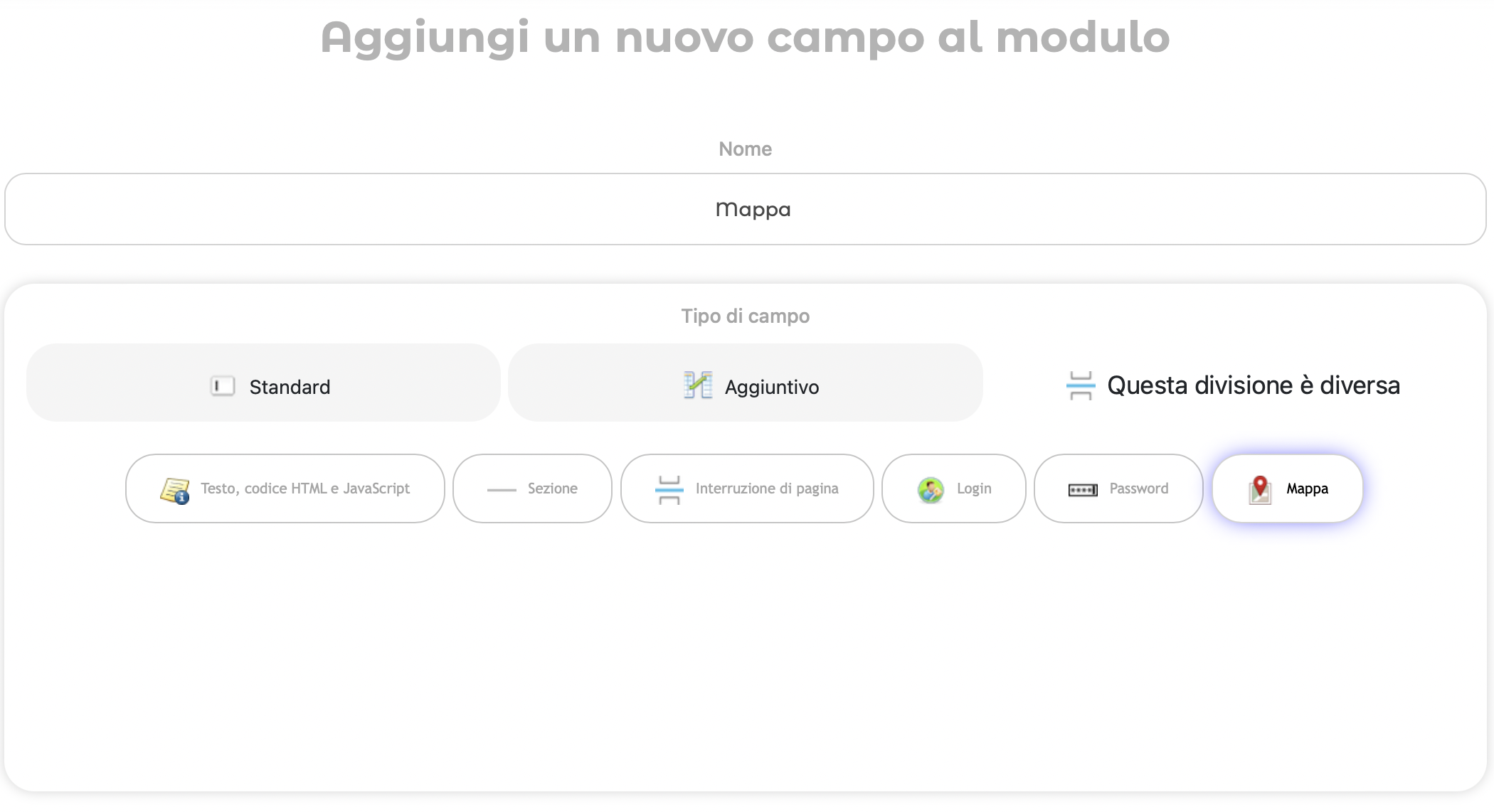Choose the Password field type
Viewport: 1494px width, 812px height.
[x=1138, y=488]
